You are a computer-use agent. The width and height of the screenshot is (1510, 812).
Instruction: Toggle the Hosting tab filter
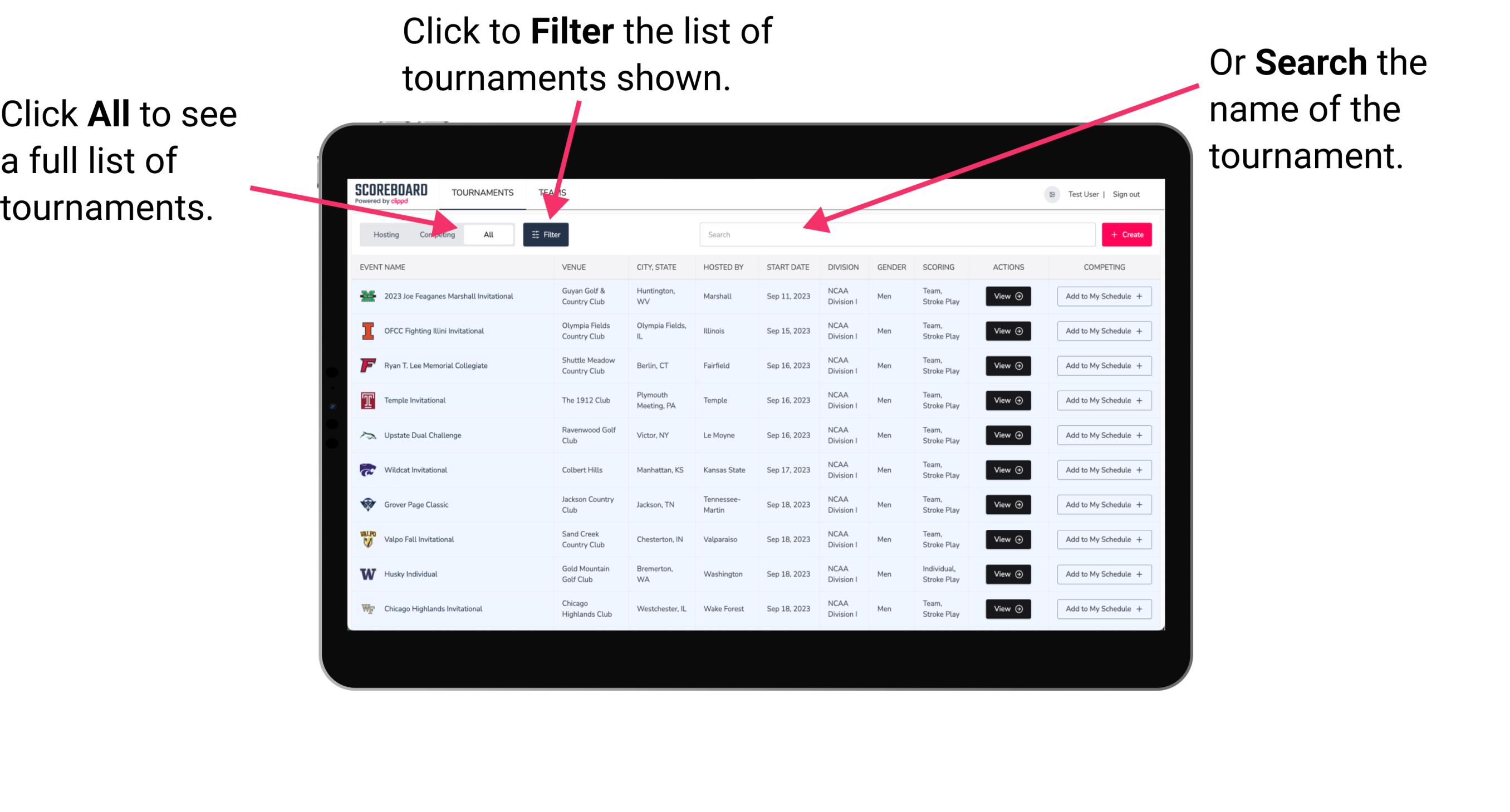coord(385,234)
